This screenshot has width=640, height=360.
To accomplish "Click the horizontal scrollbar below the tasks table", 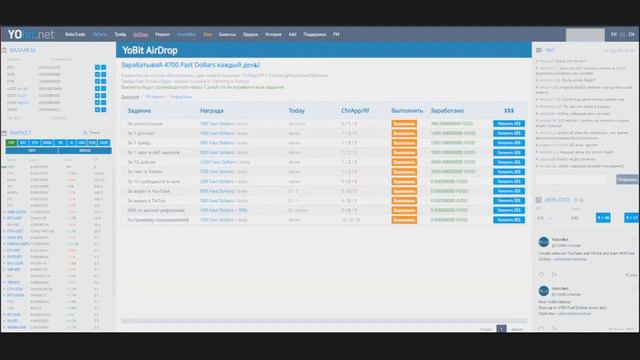I will pos(324,321).
